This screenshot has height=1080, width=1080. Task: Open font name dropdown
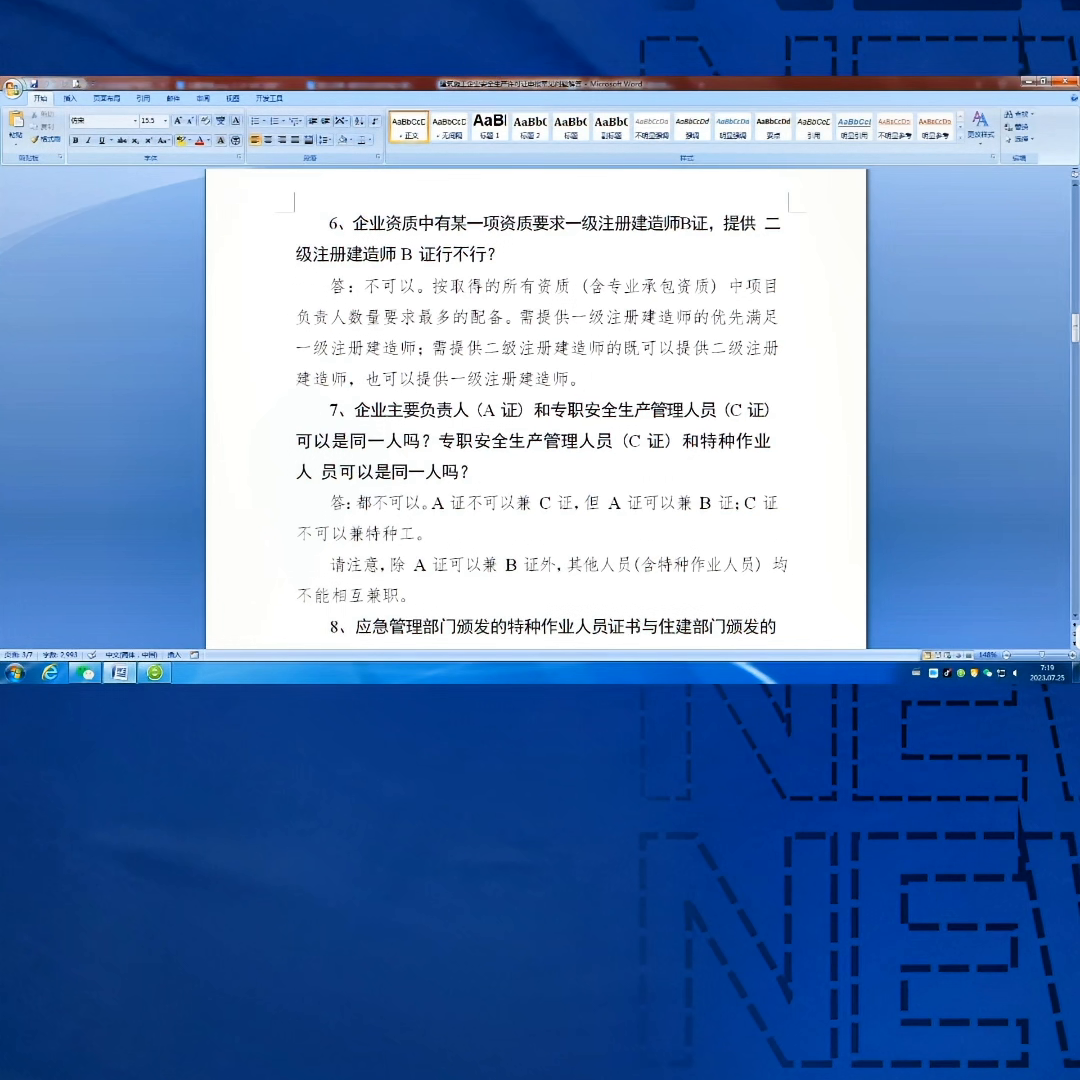(x=134, y=121)
